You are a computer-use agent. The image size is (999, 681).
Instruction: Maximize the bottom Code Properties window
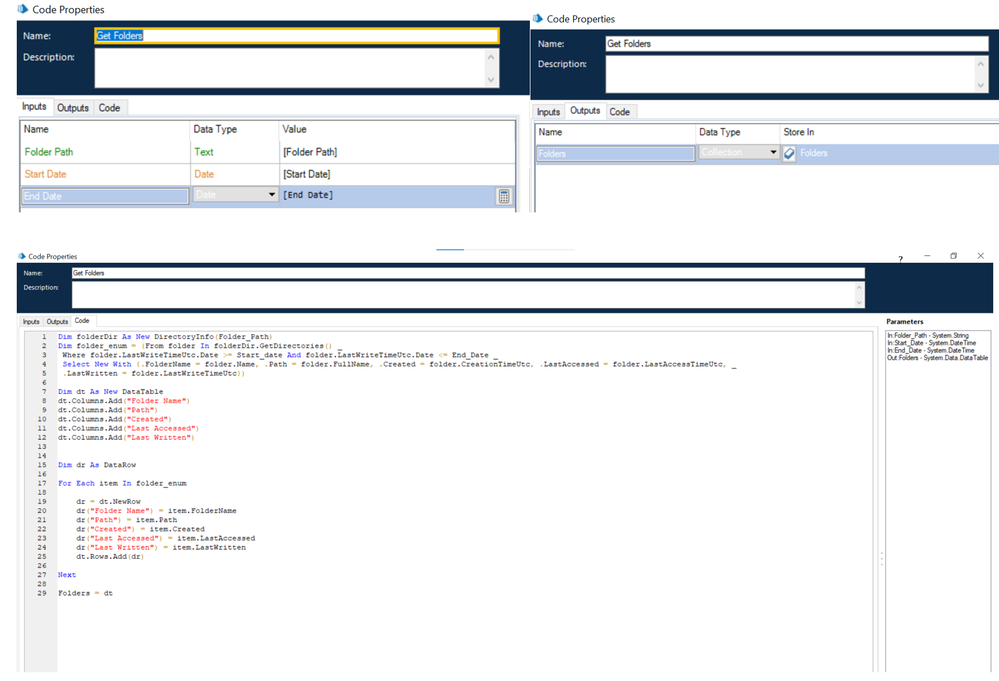point(953,256)
